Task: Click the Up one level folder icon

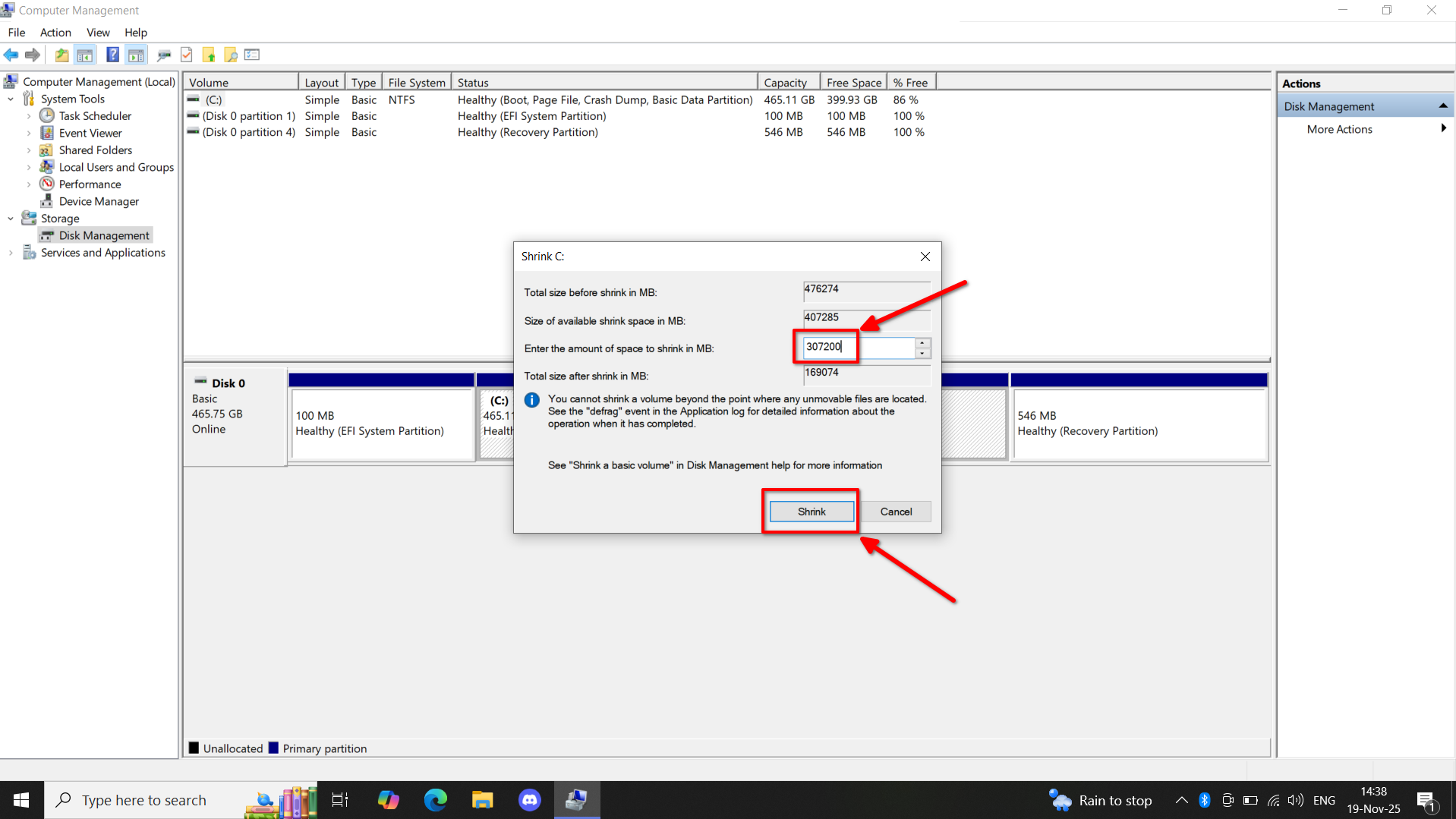Action: [x=61, y=55]
